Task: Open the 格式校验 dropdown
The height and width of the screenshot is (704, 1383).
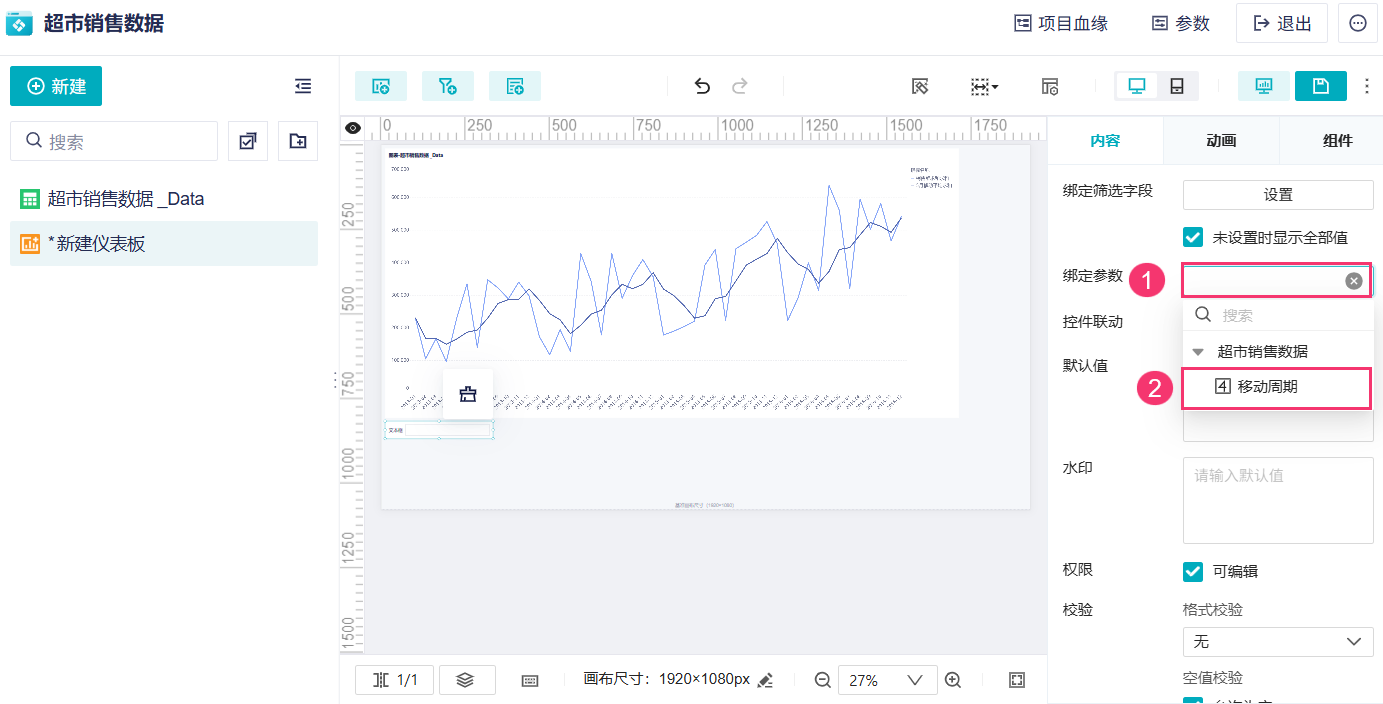Action: pyautogui.click(x=1277, y=641)
